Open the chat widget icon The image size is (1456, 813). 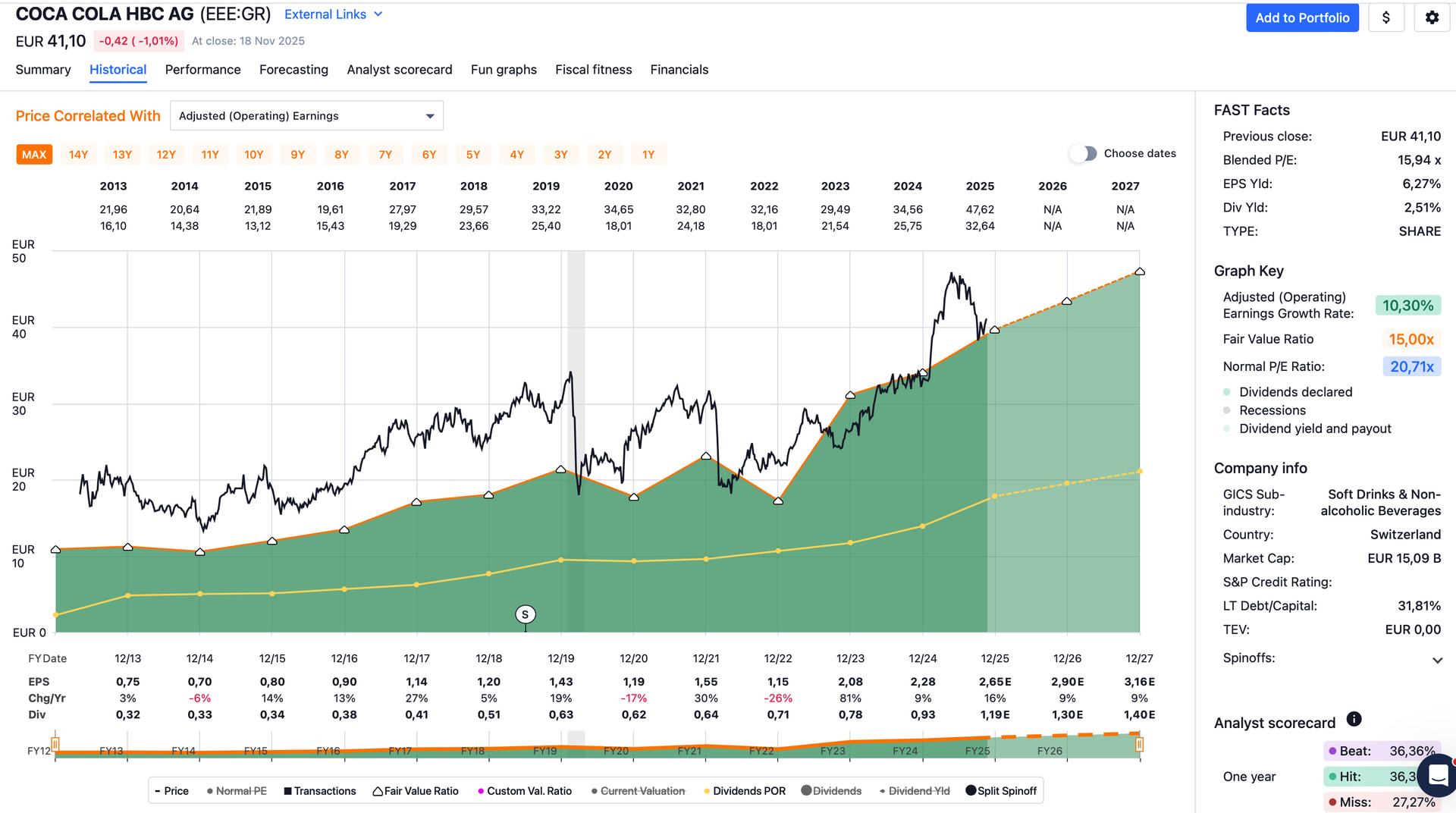tap(1438, 775)
